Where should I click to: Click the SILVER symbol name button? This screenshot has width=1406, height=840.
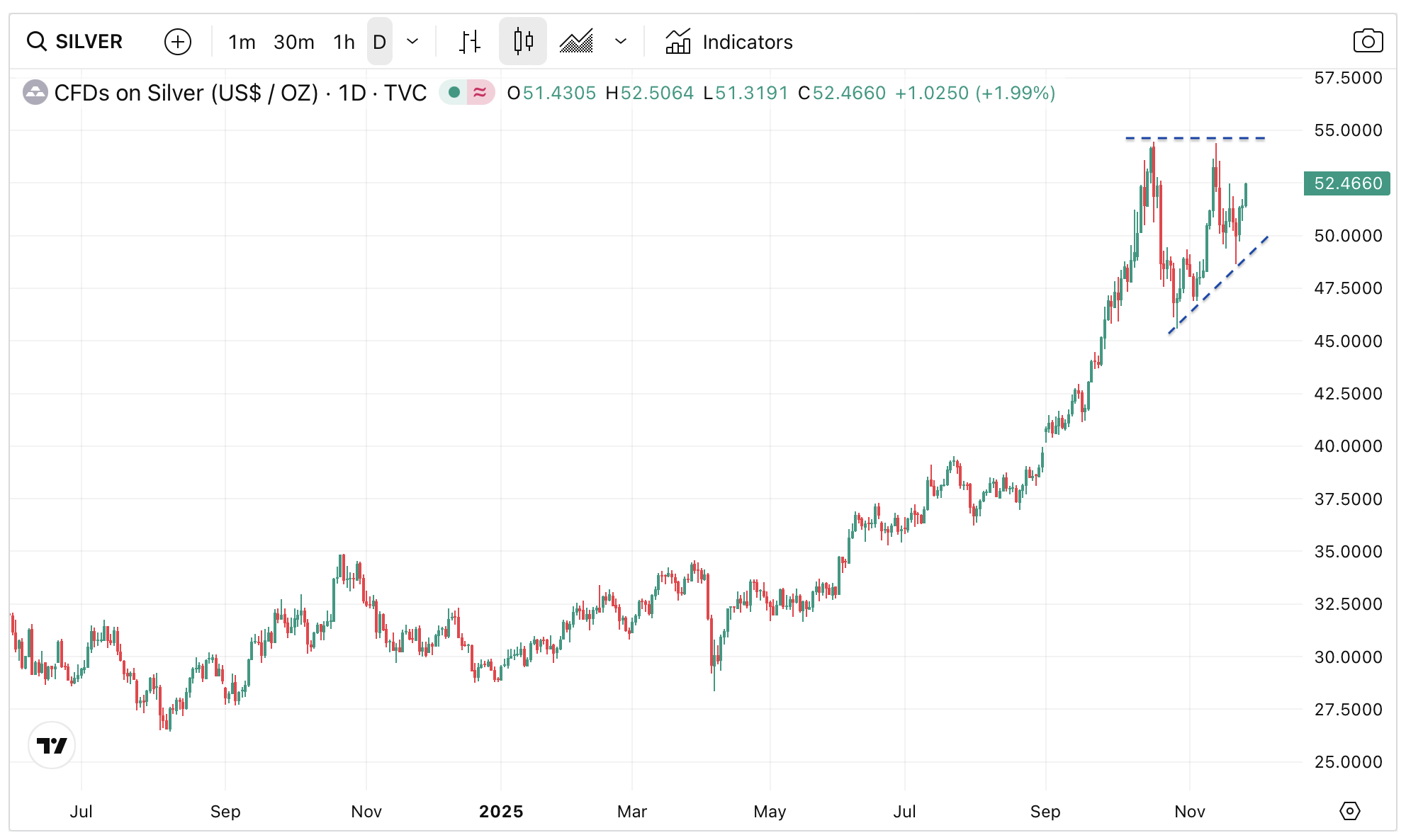[x=89, y=42]
